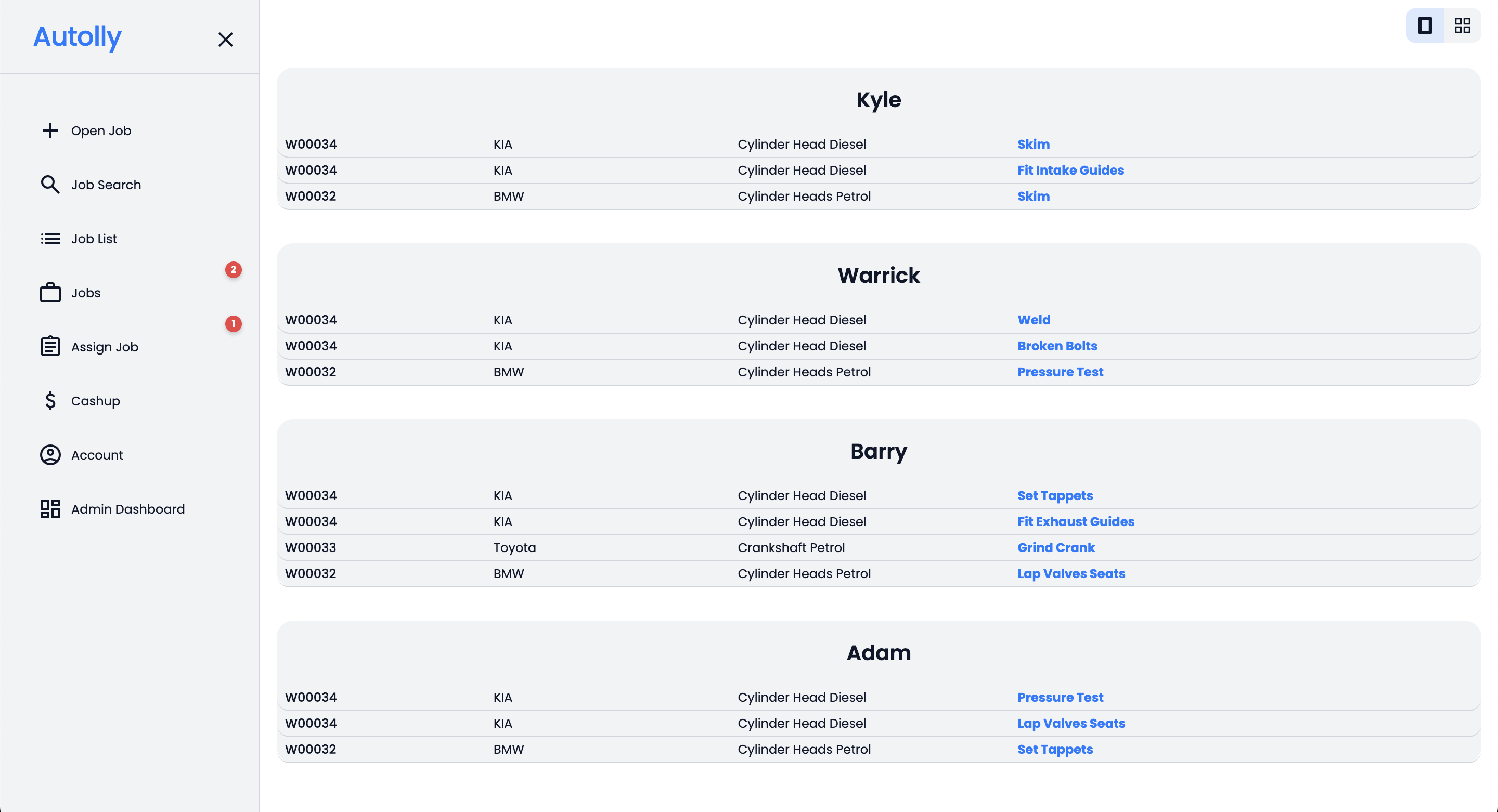This screenshot has width=1498, height=812.
Task: Switch to single-column view layout
Action: click(1425, 25)
